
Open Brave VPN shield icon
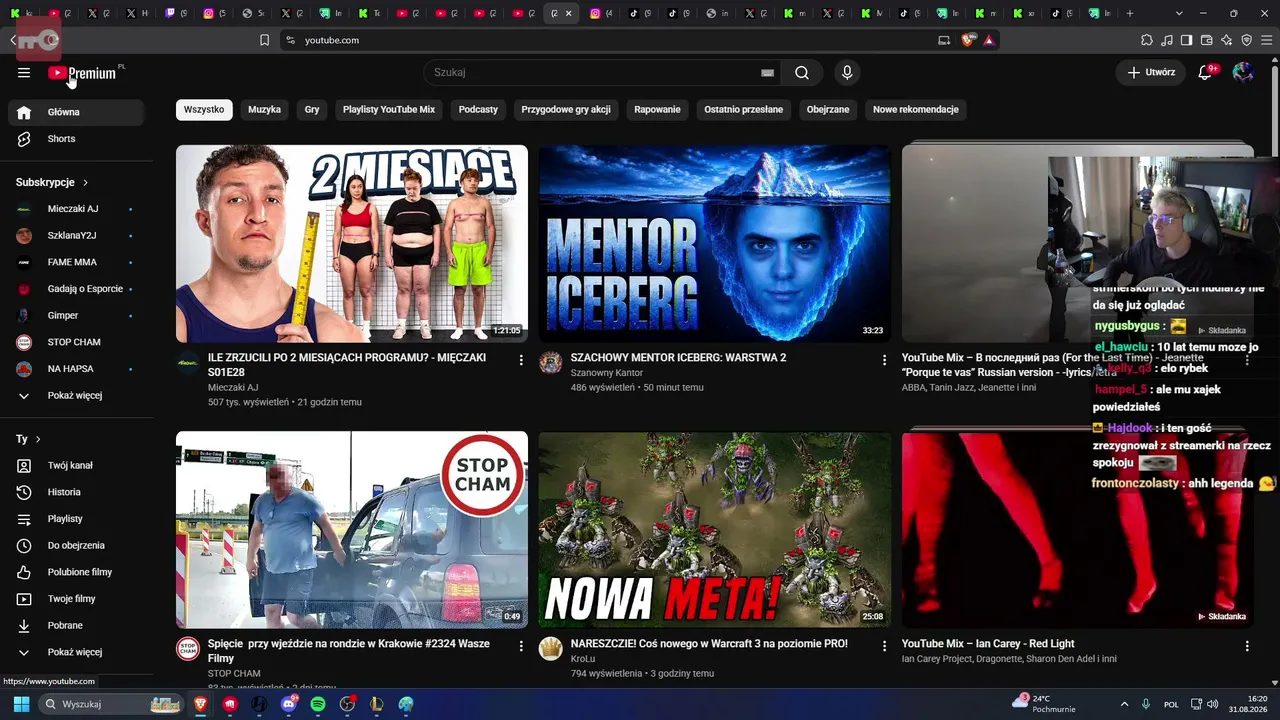[x=1246, y=40]
